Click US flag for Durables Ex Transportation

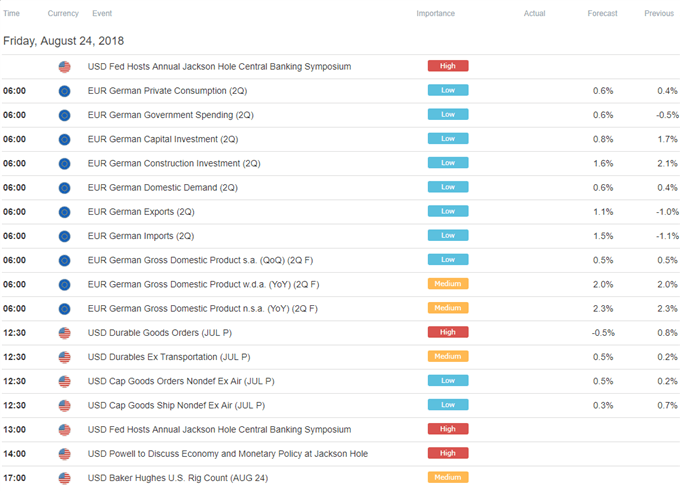tap(65, 357)
